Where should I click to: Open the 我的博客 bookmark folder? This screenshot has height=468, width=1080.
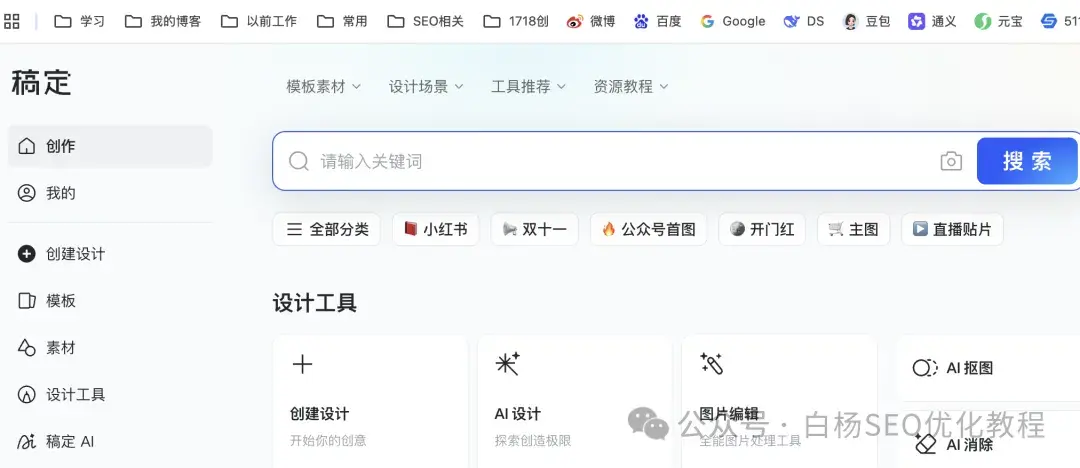pyautogui.click(x=163, y=21)
